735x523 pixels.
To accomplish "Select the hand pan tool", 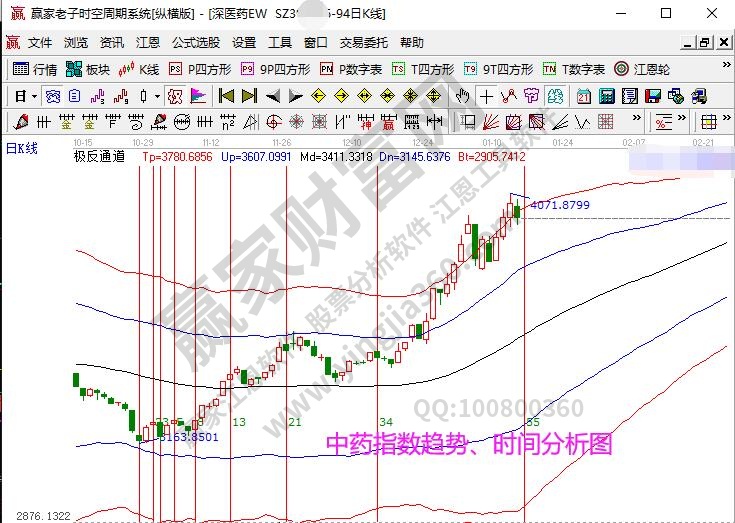I will 463,96.
